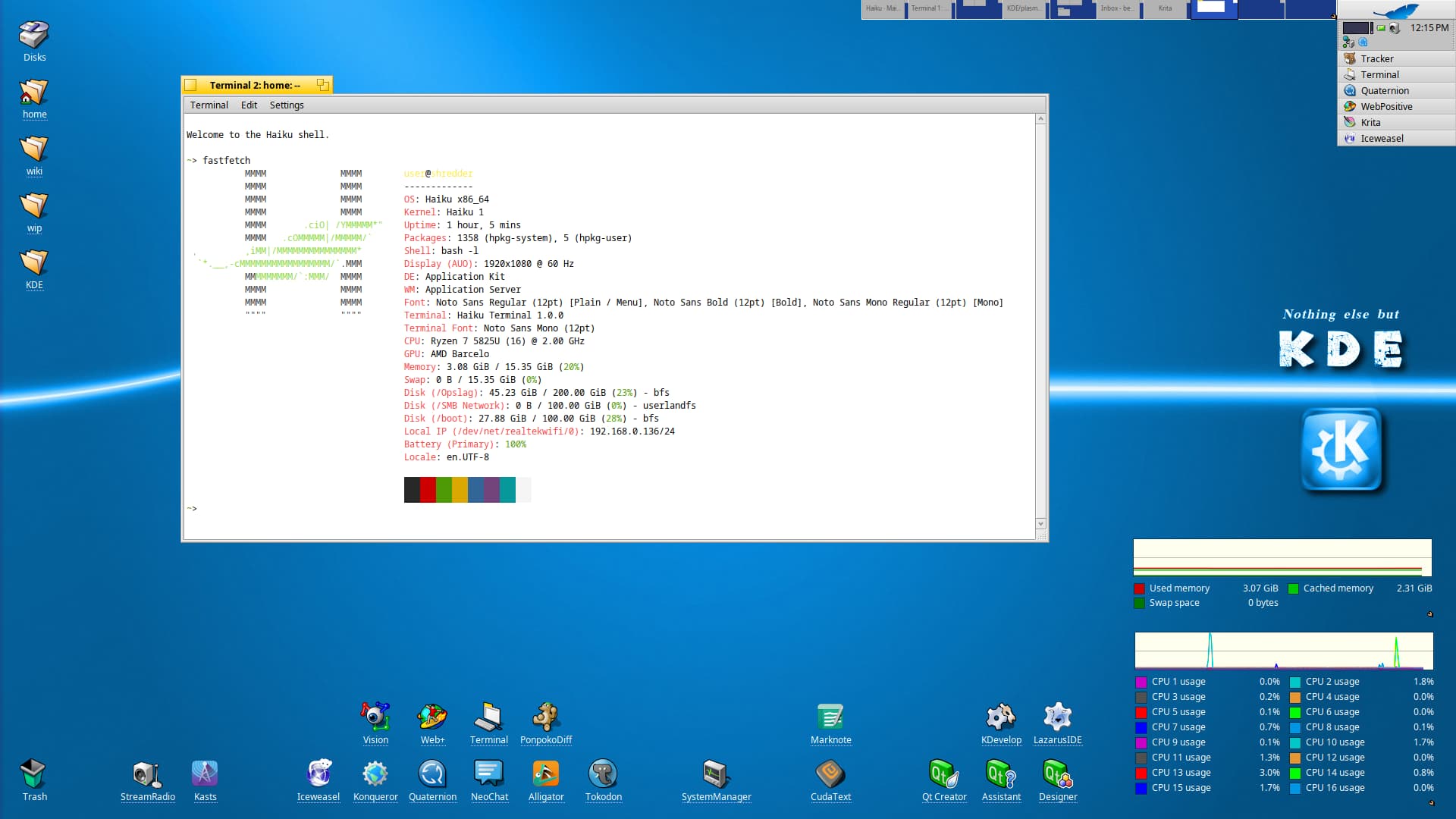Open the Settings menu in Terminal
The image size is (1456, 819).
pyautogui.click(x=286, y=105)
